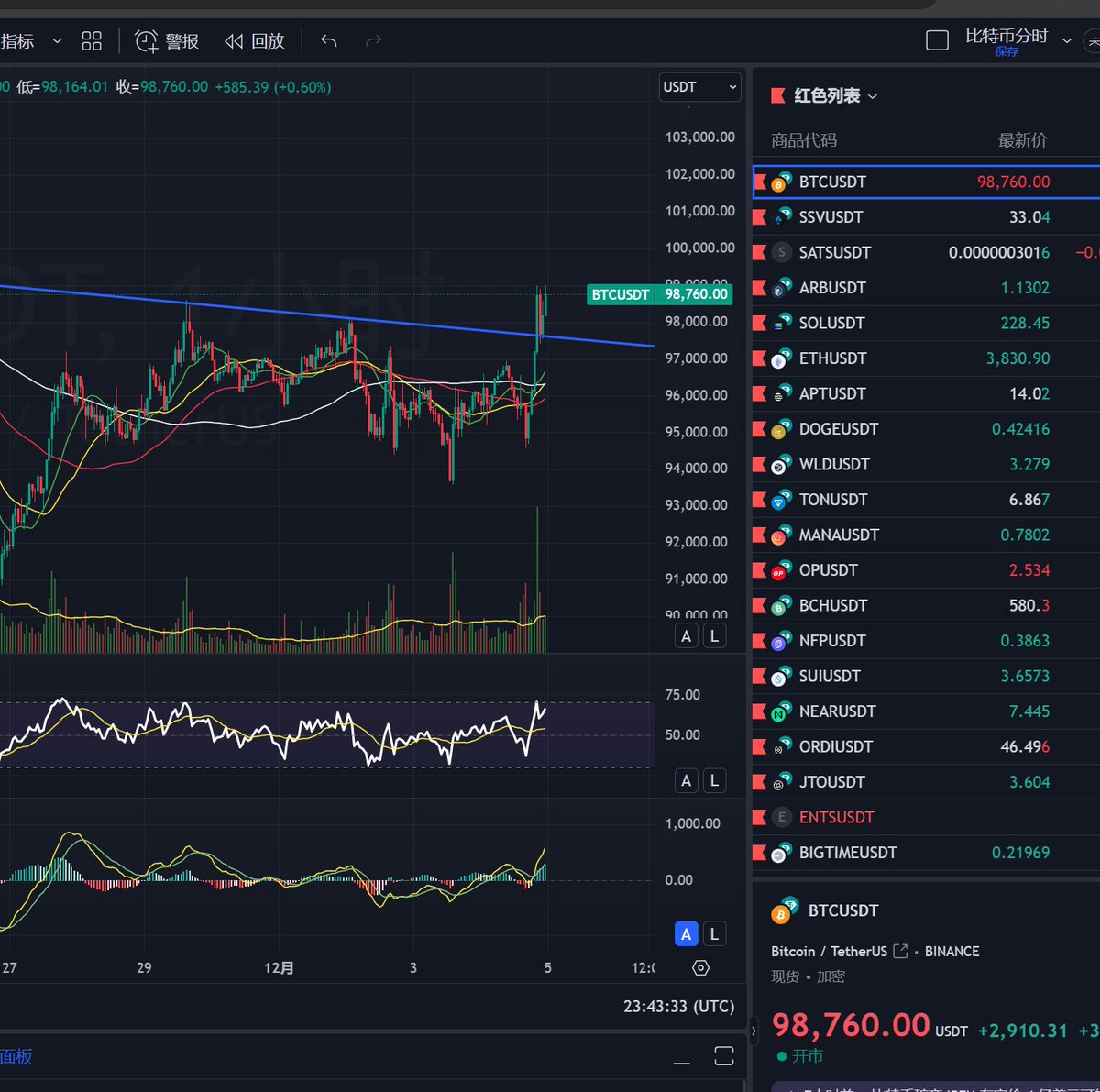The image size is (1100, 1092).
Task: Click the 12月 date label on time axis
Action: (x=279, y=968)
